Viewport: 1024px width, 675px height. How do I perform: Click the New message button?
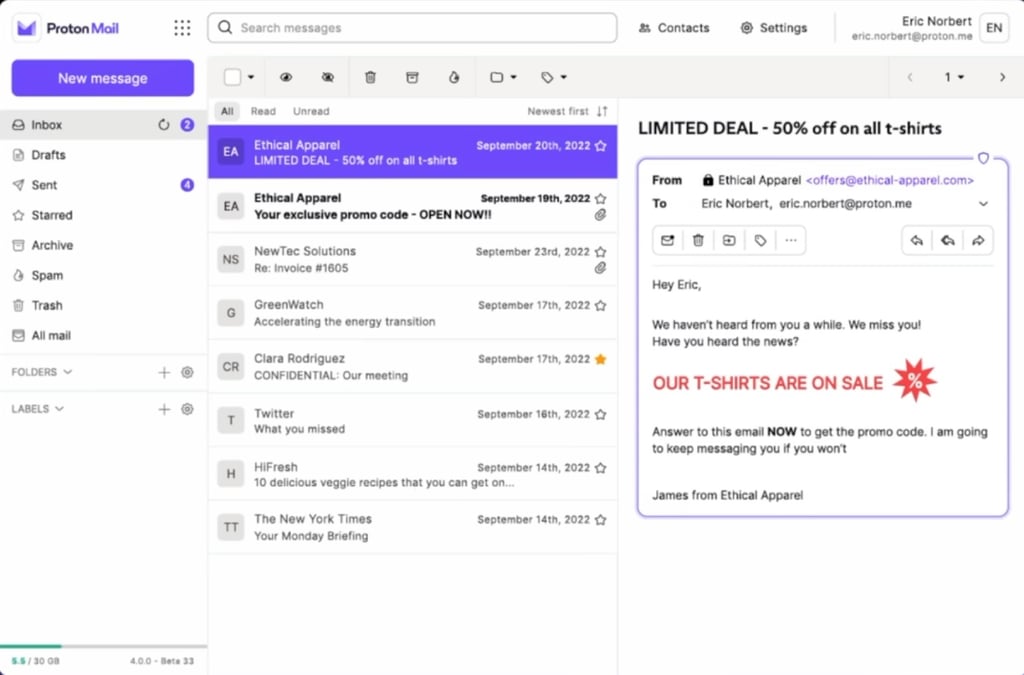coord(103,78)
